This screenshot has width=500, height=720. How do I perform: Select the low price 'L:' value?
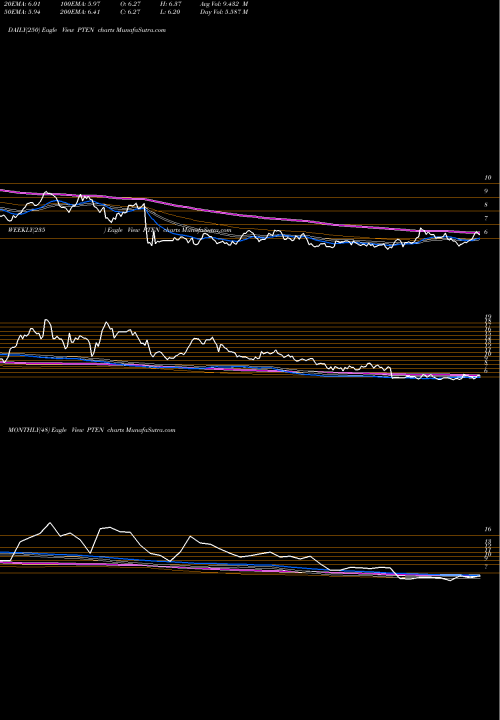click(x=170, y=12)
